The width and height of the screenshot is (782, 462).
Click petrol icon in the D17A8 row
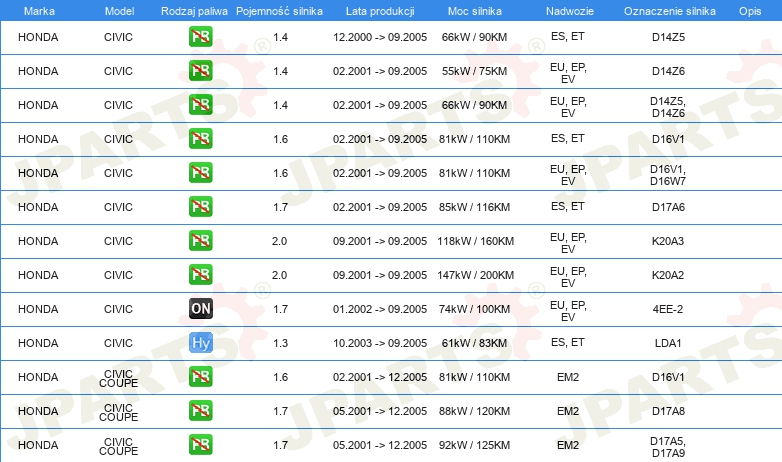point(200,411)
